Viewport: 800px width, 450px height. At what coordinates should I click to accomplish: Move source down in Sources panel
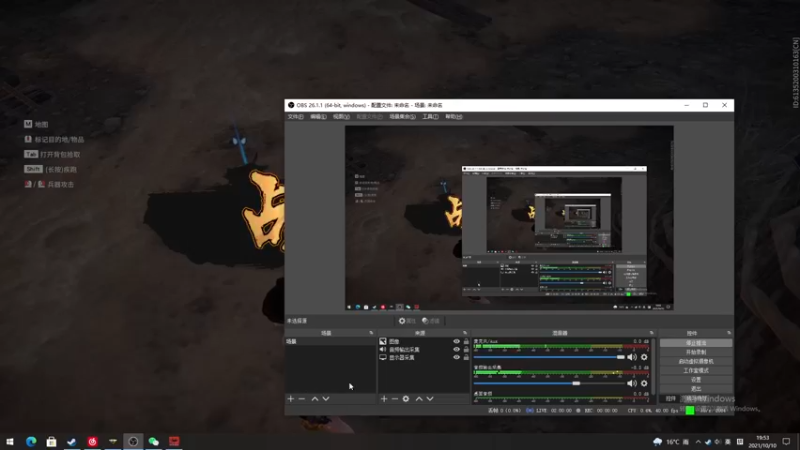pyautogui.click(x=430, y=398)
